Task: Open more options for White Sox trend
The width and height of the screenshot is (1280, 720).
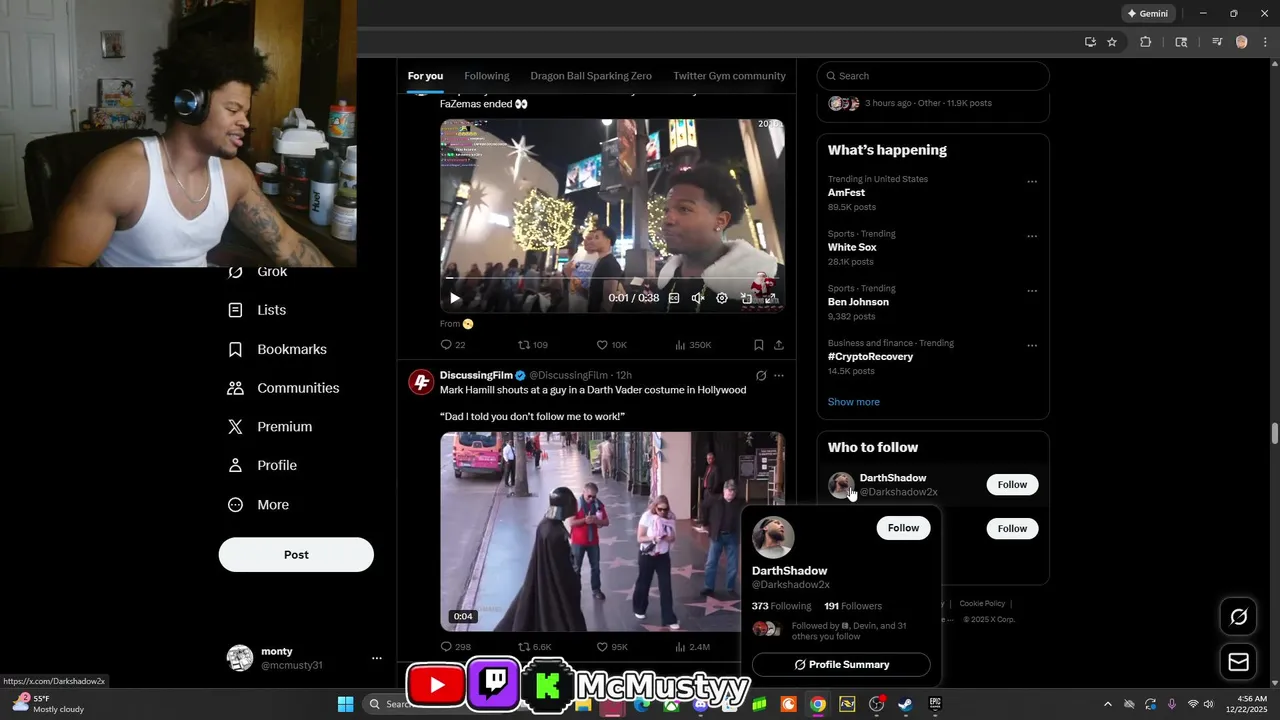Action: 1032,237
